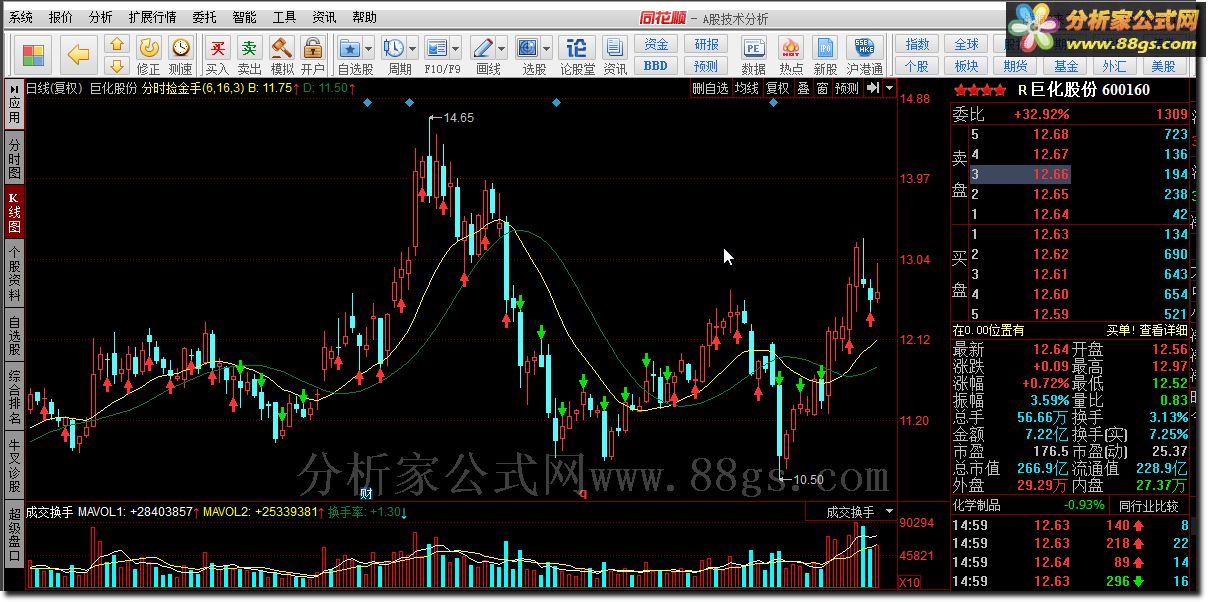Image resolution: width=1208 pixels, height=602 pixels.
Task: Toggle the 复权 price adjustment option
Action: tap(777, 88)
